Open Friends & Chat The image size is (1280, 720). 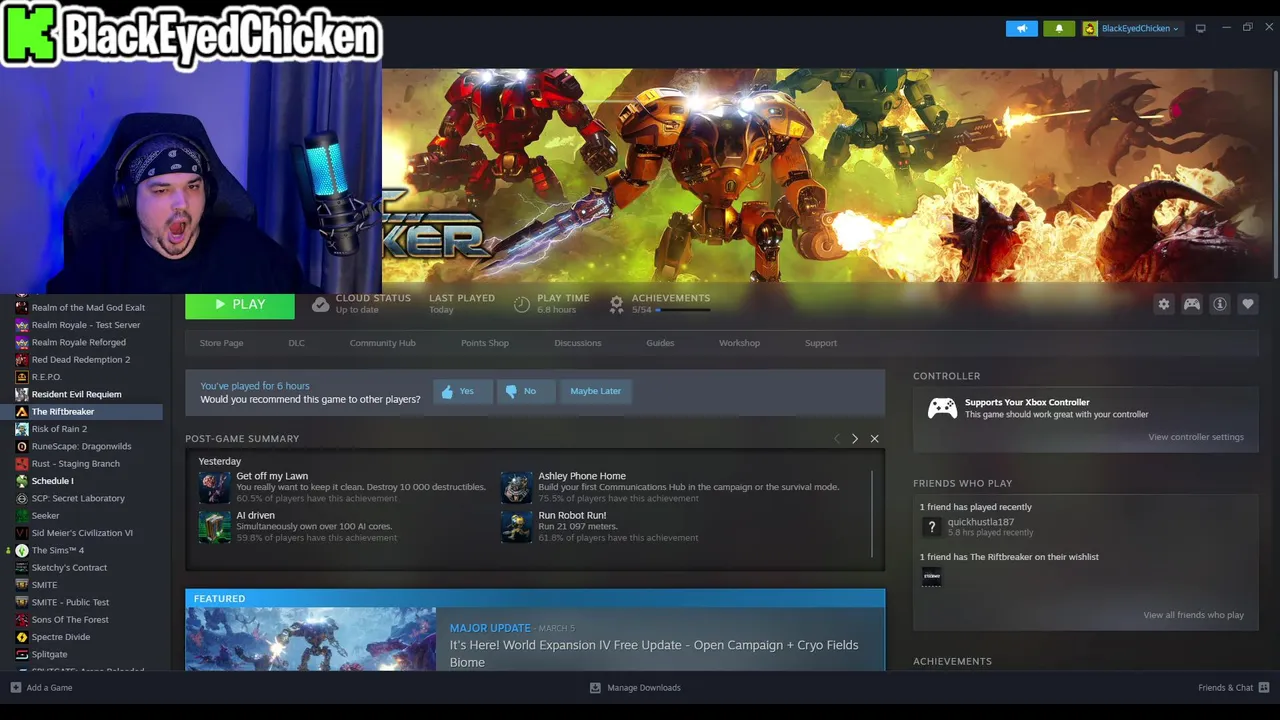click(x=1234, y=688)
